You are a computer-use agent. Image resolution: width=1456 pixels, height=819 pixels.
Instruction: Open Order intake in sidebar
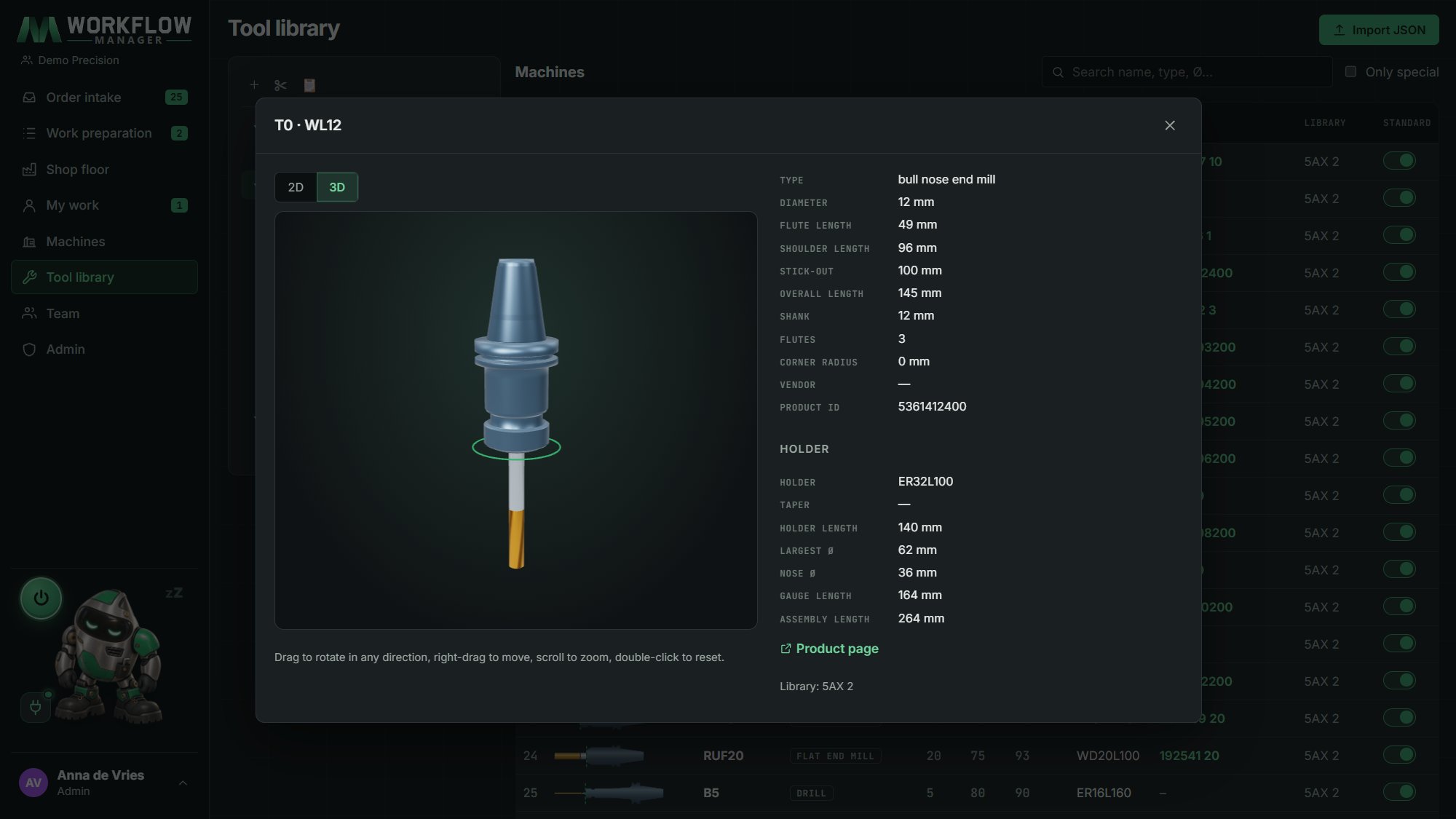pos(104,97)
